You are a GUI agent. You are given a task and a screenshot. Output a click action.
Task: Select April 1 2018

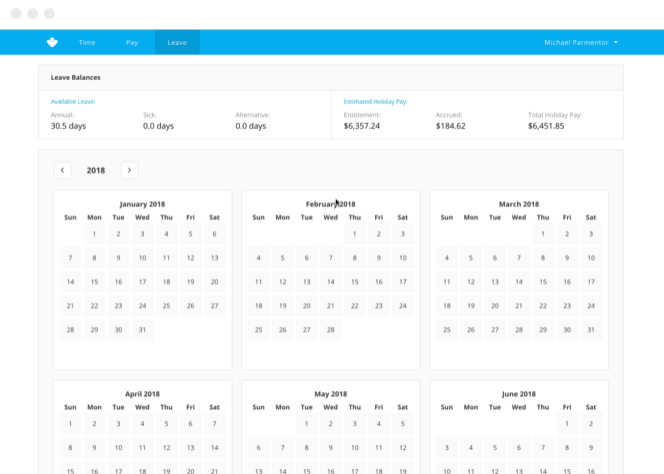pyautogui.click(x=70, y=424)
